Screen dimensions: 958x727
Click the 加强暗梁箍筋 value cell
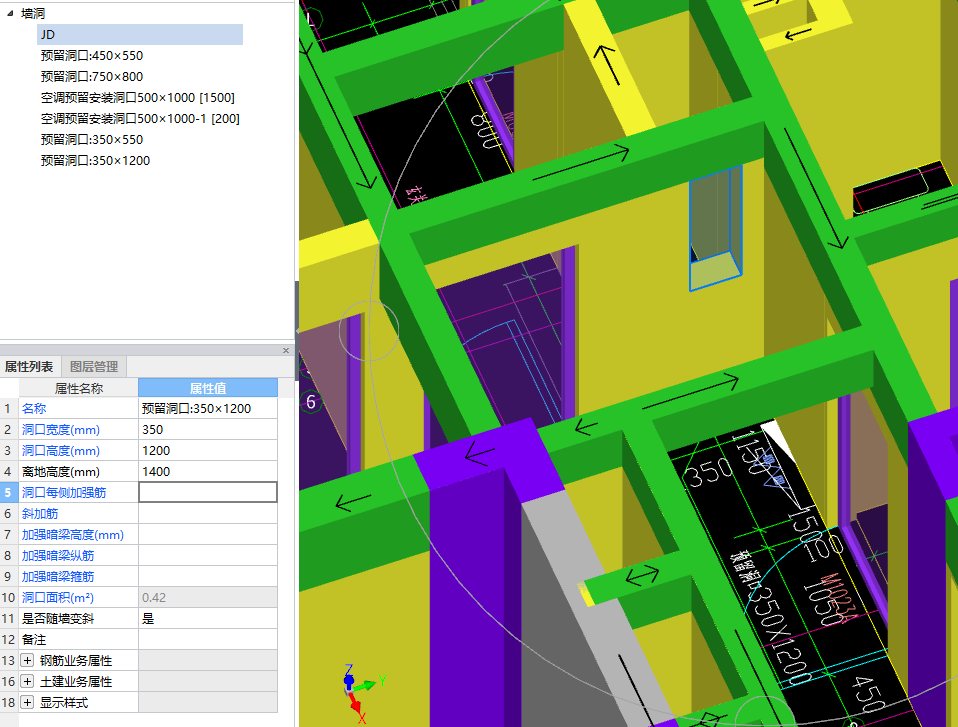(208, 577)
